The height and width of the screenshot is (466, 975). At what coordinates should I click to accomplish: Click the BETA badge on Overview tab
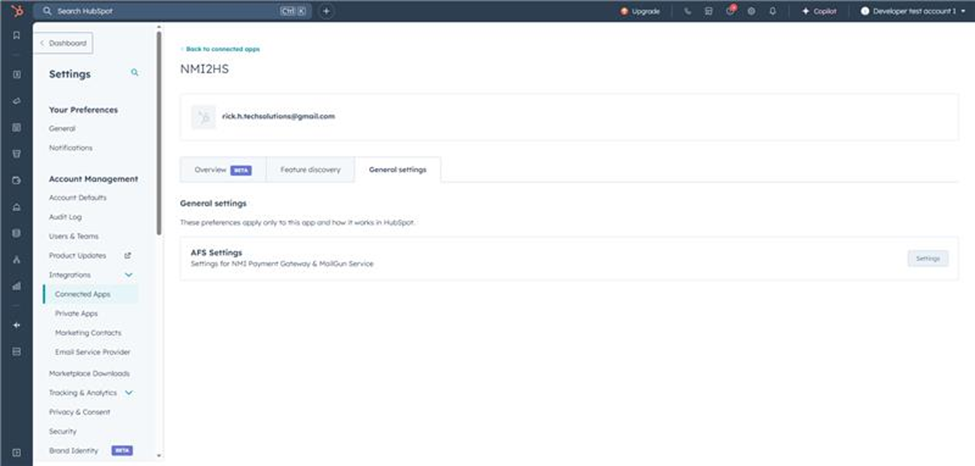241,170
